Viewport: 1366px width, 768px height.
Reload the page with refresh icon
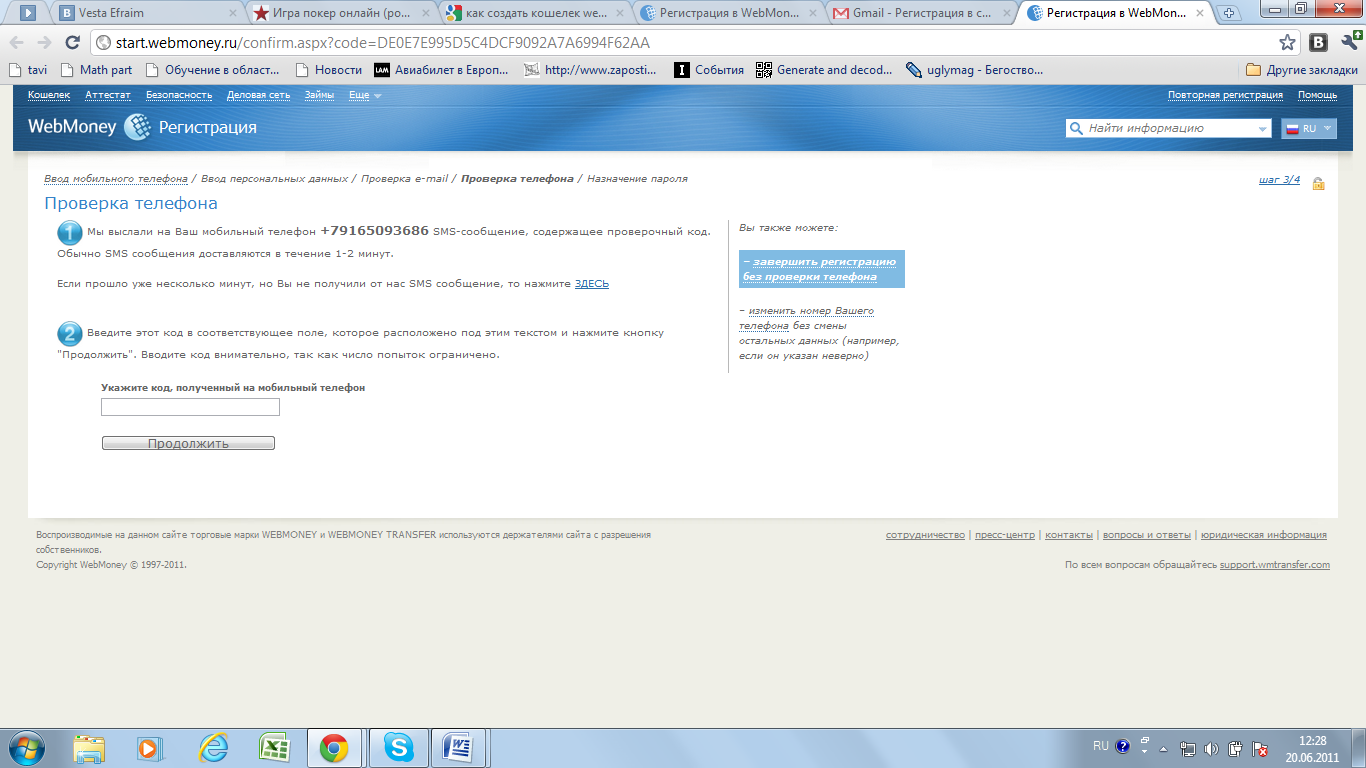tap(72, 43)
